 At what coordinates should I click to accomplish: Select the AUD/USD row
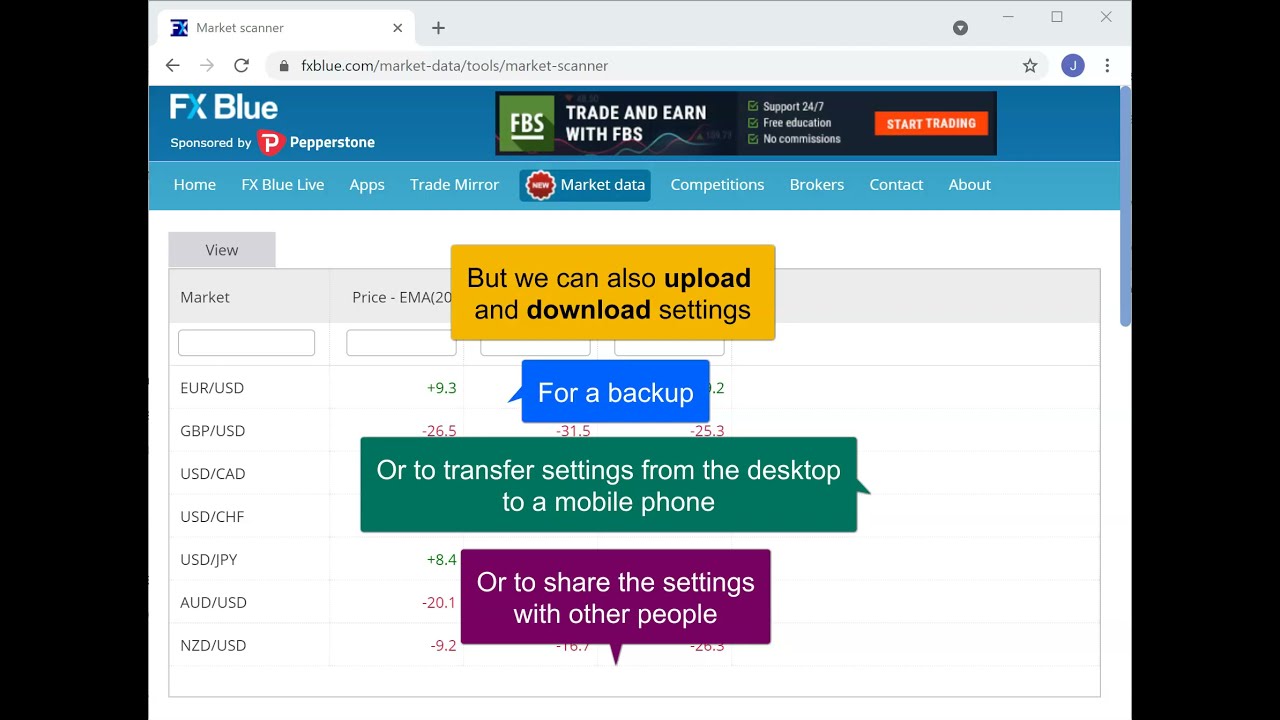(634, 603)
